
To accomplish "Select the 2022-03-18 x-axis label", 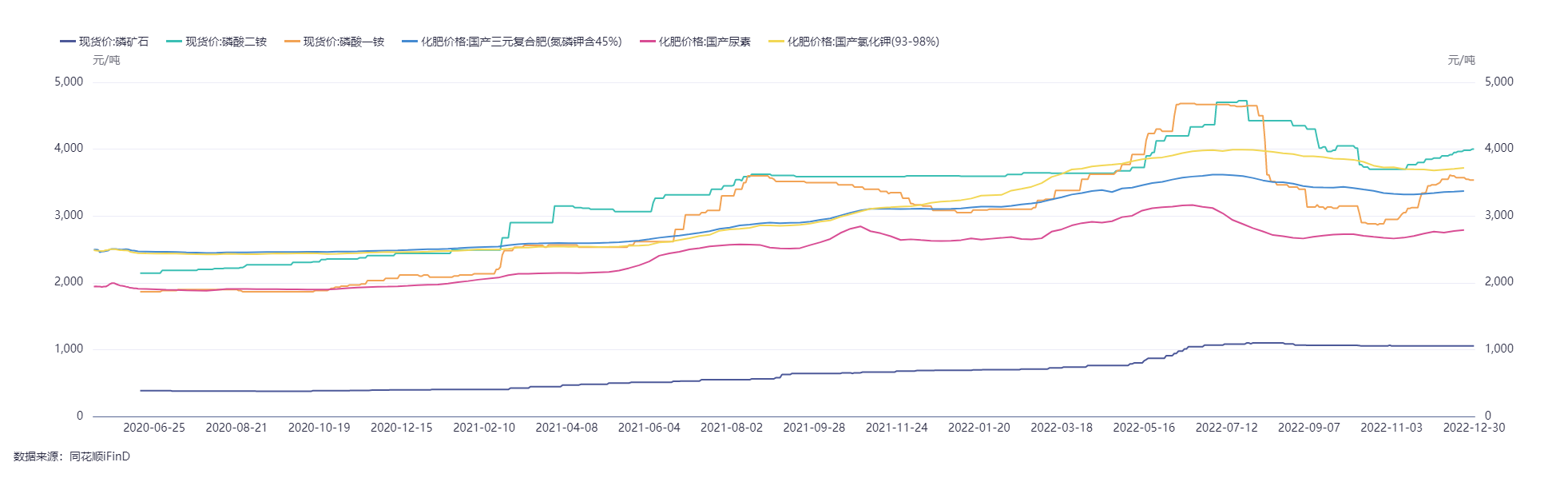I will pos(1062,428).
